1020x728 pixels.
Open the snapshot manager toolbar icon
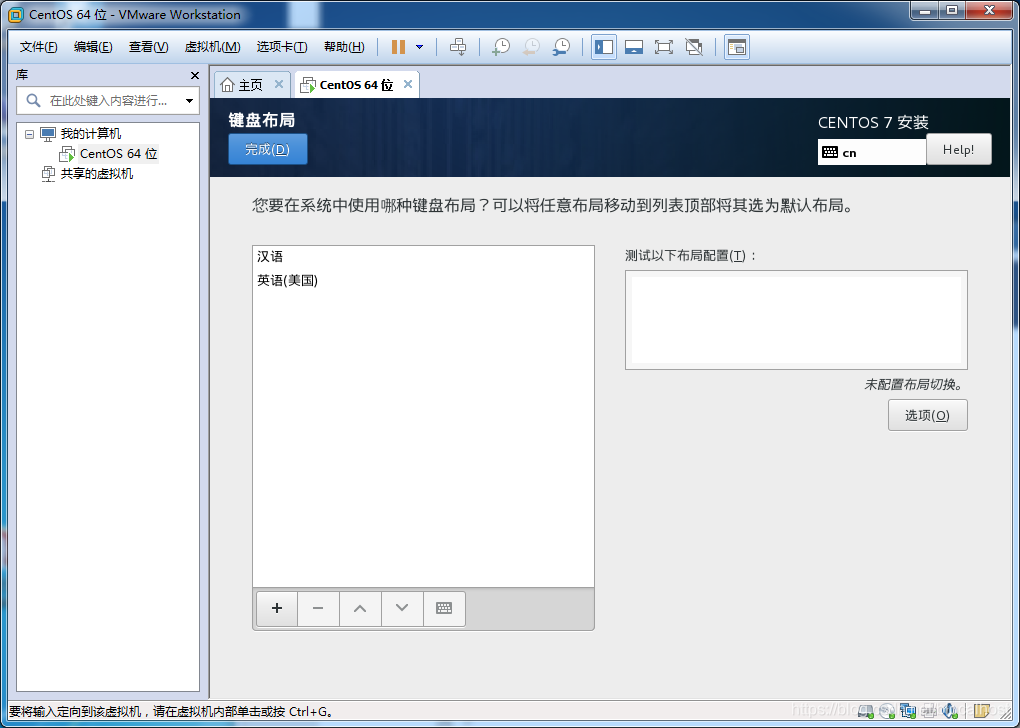561,47
